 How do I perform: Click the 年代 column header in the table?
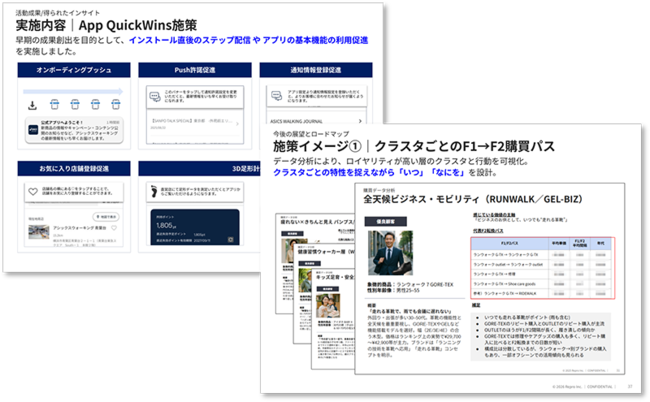[x=600, y=243]
